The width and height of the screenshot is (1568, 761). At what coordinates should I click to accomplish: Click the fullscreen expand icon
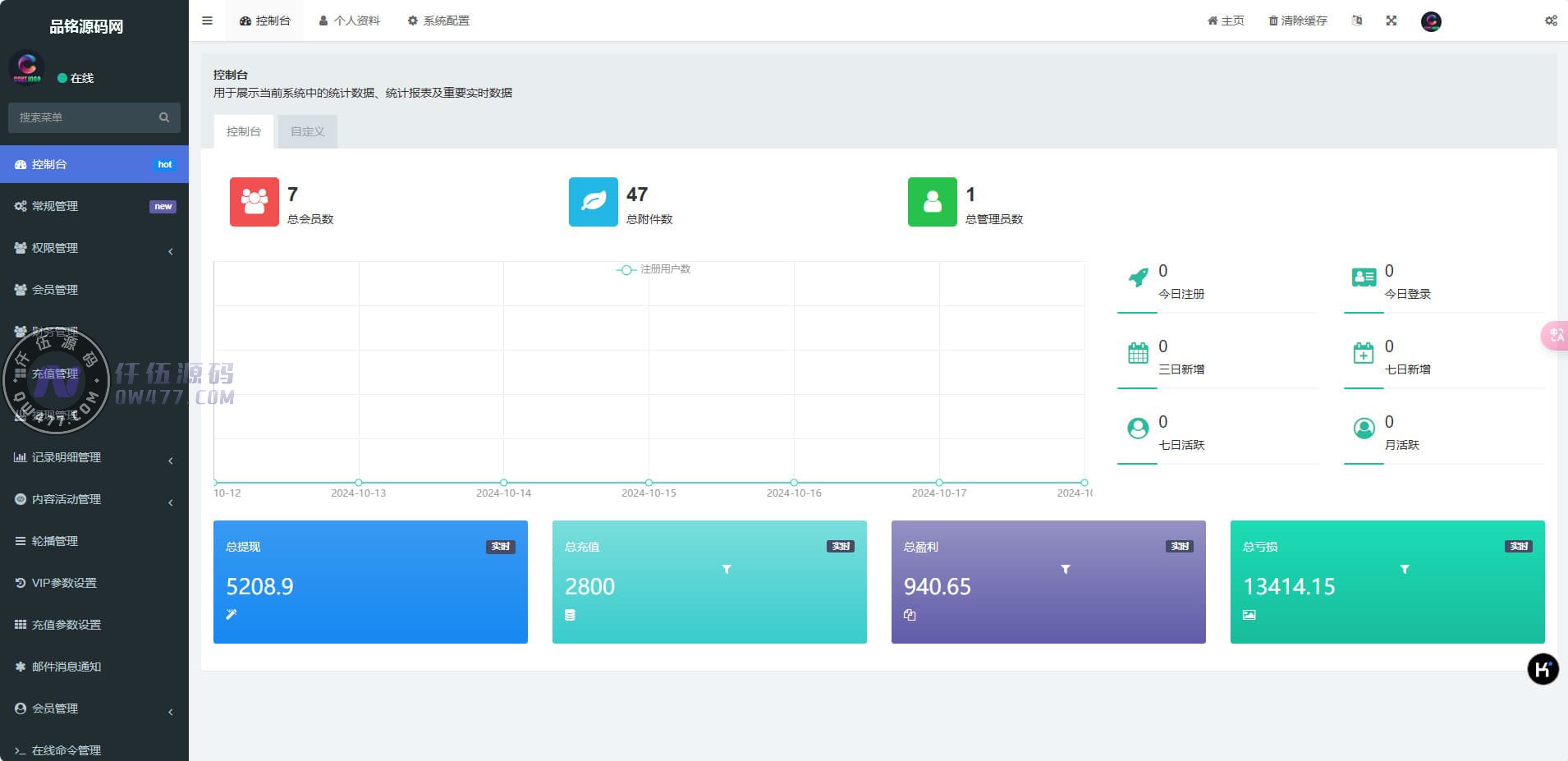[1391, 21]
